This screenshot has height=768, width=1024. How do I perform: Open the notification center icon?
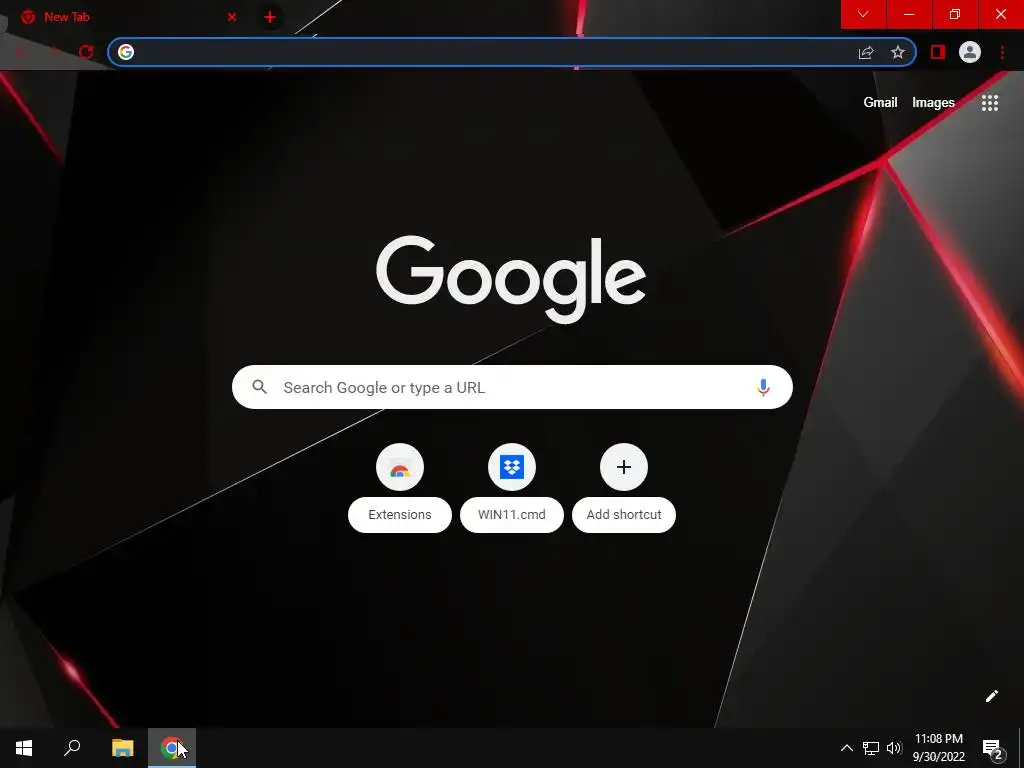tap(992, 748)
